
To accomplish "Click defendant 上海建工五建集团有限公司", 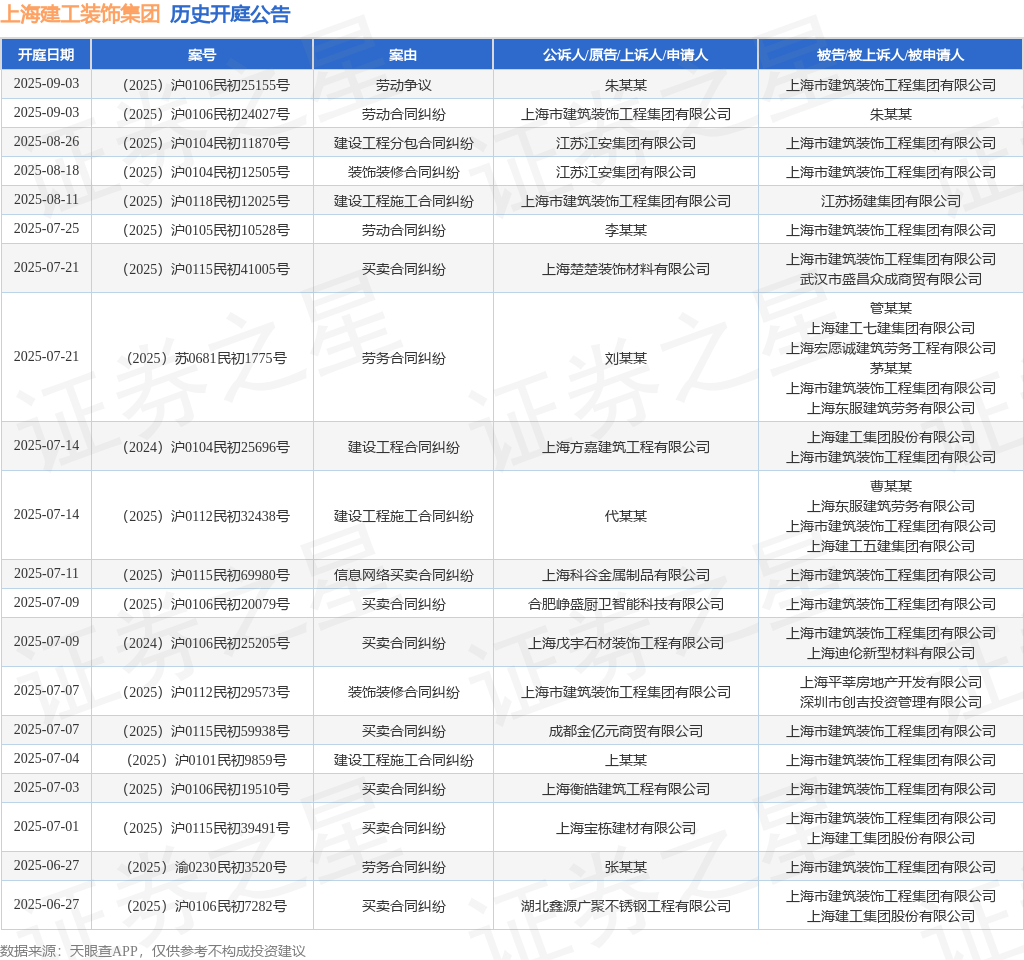I will tap(891, 546).
